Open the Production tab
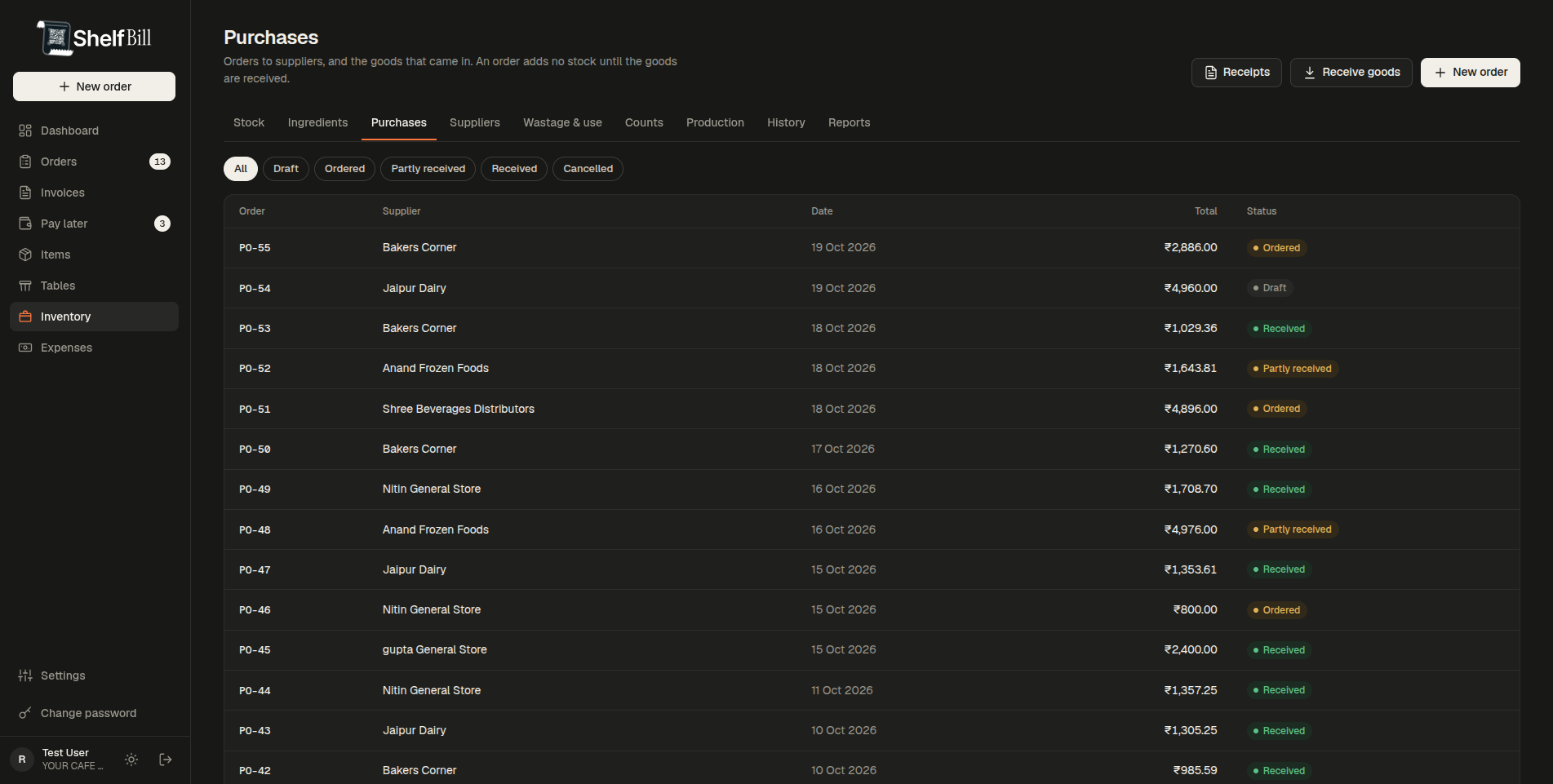 [x=715, y=122]
